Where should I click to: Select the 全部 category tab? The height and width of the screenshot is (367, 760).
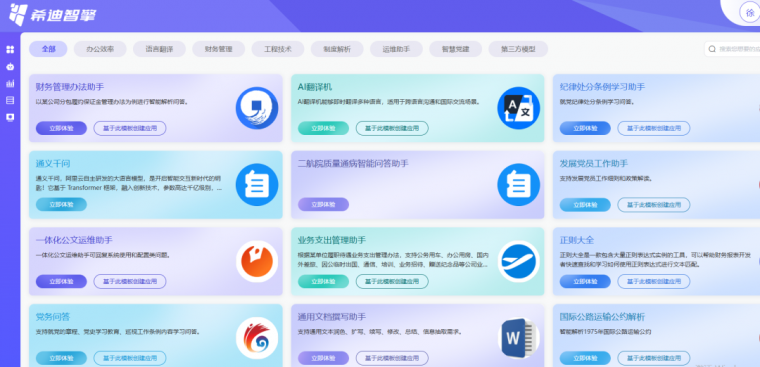[48, 49]
